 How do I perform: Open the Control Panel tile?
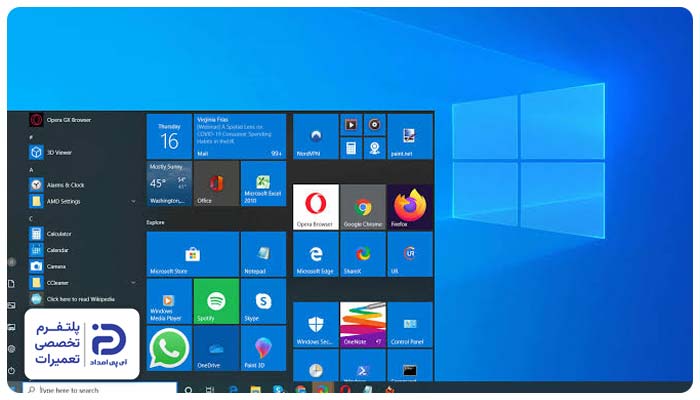pos(410,325)
